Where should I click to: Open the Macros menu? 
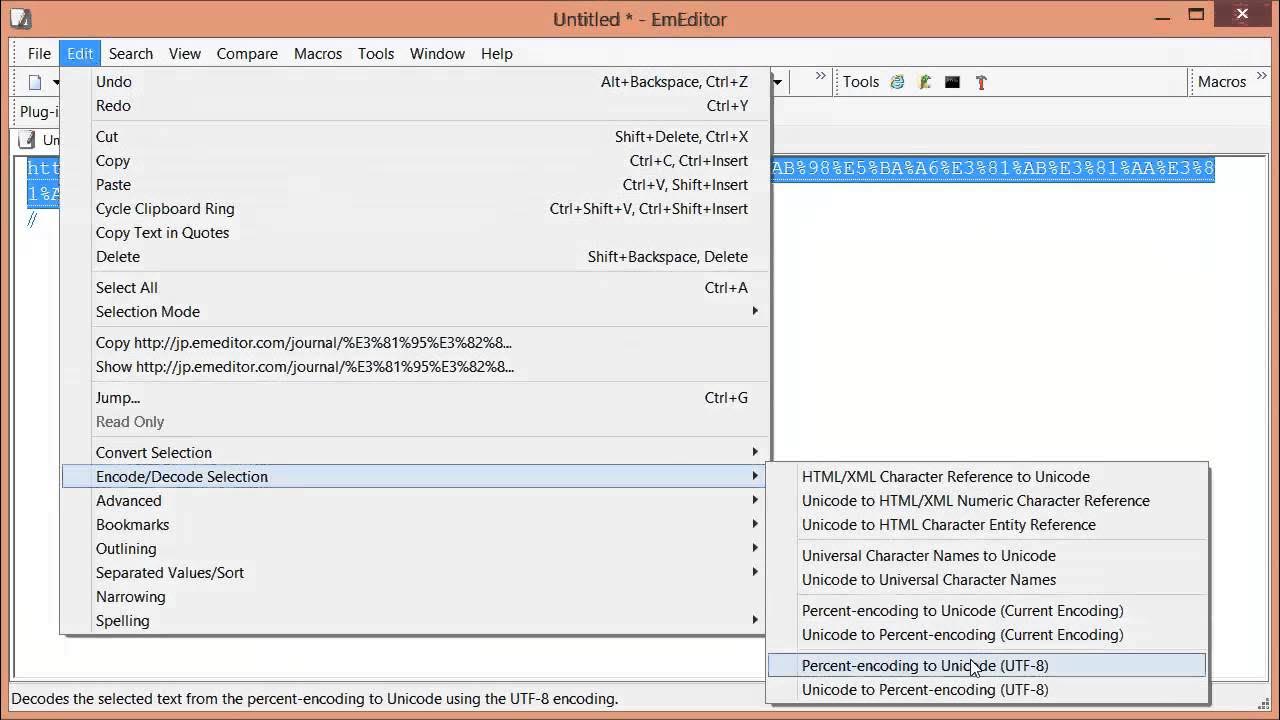point(318,53)
